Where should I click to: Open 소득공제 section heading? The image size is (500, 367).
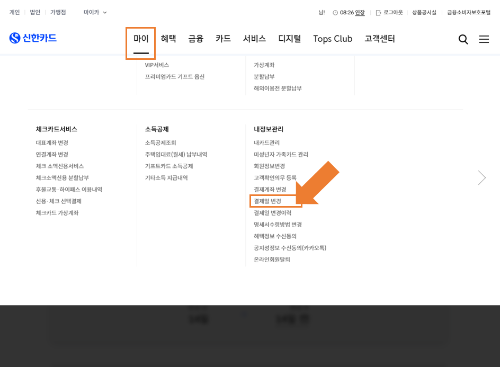[157, 129]
